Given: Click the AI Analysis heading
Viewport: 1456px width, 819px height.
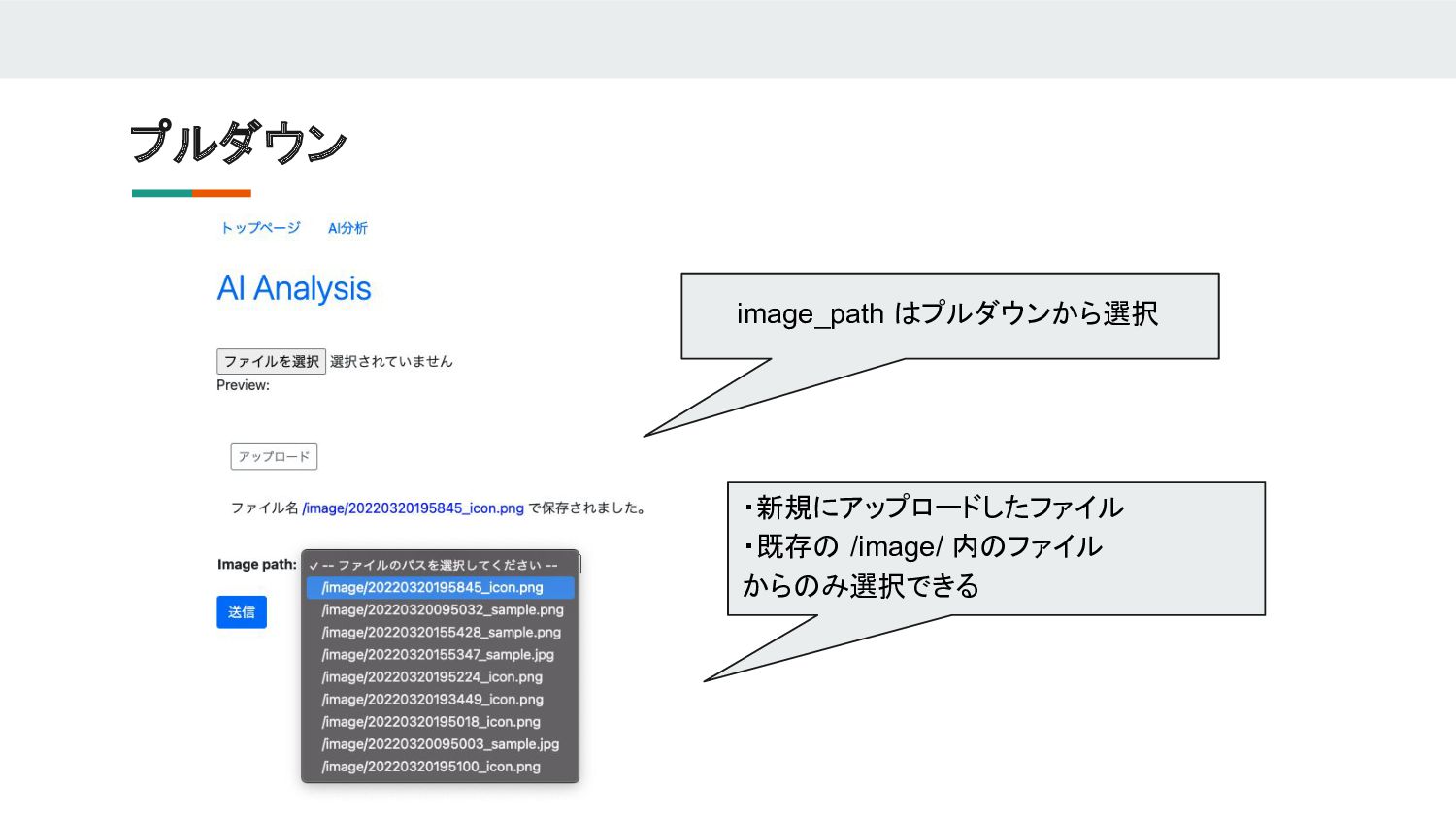Looking at the screenshot, I should pos(294,288).
